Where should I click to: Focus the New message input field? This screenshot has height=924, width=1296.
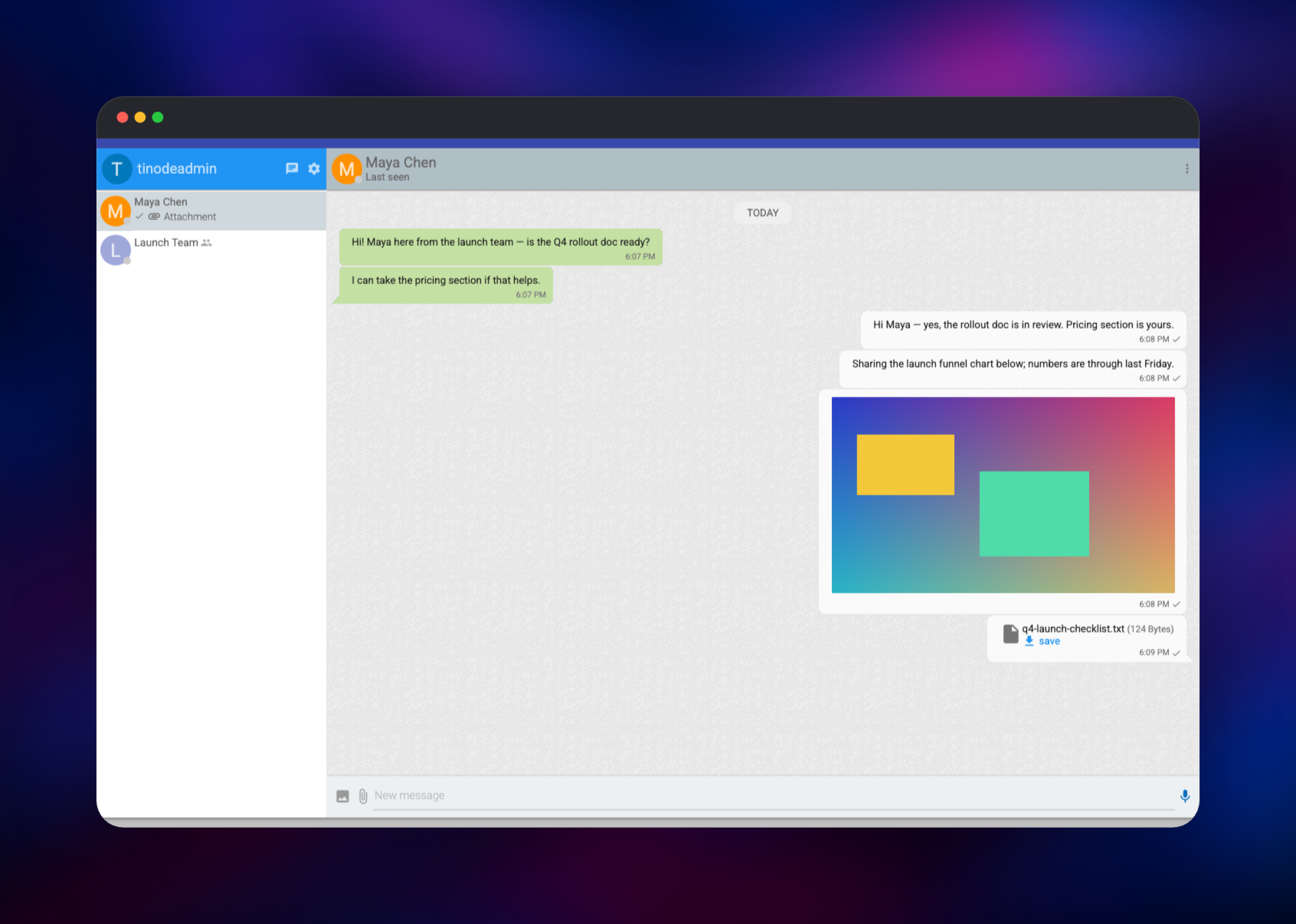point(774,796)
